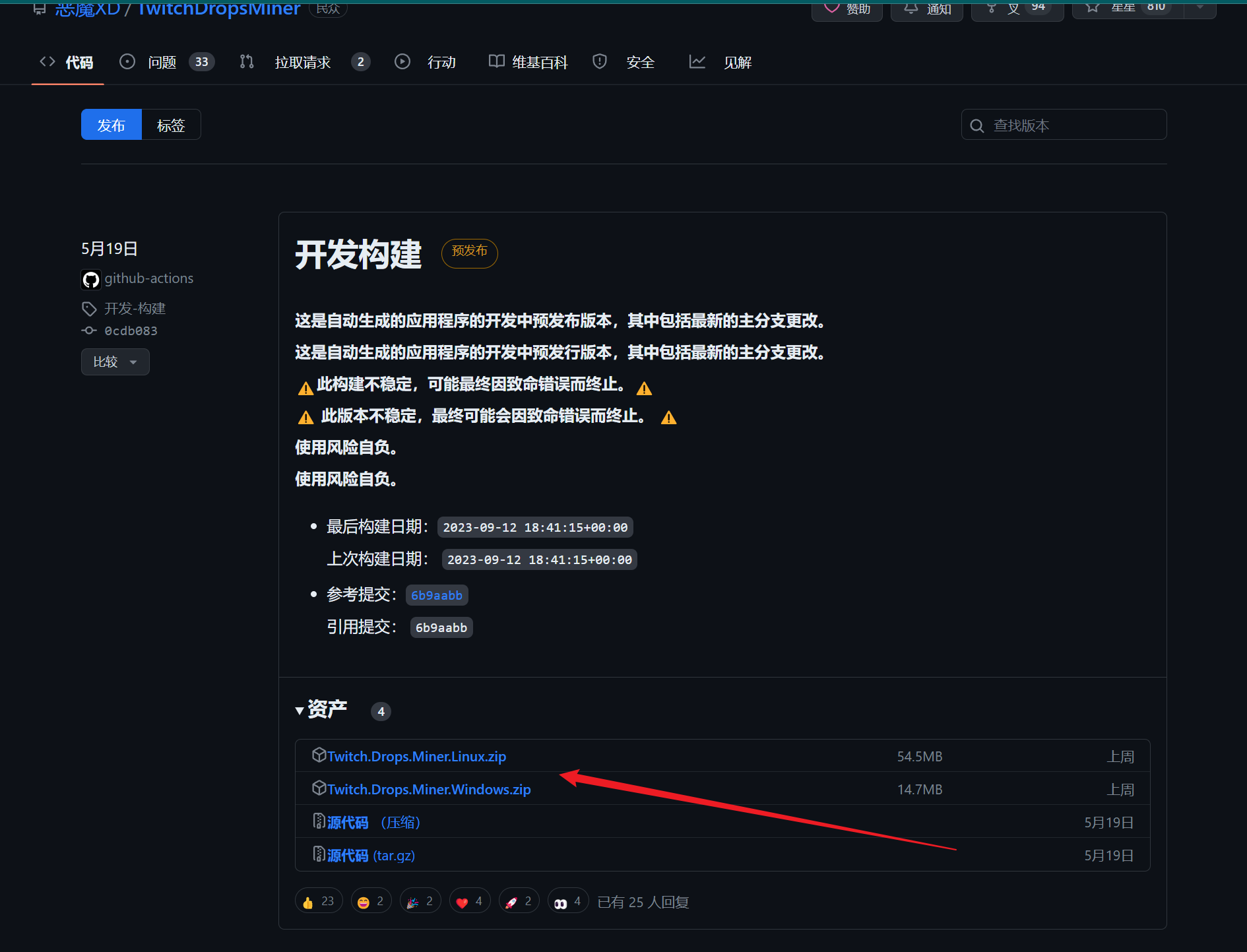This screenshot has width=1247, height=952.
Task: Click the search magnifier icon
Action: [x=977, y=125]
